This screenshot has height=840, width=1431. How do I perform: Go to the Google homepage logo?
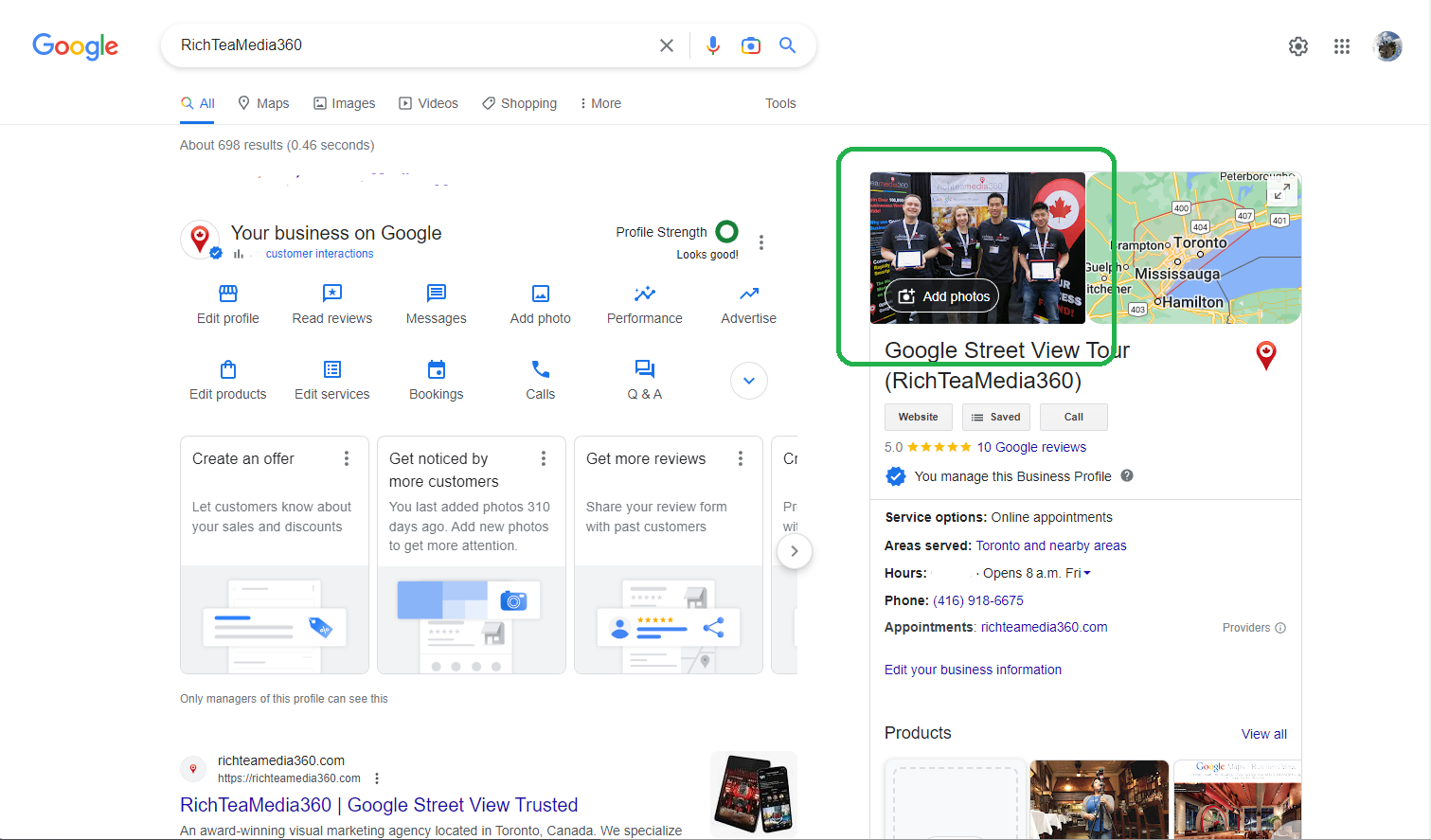76,45
